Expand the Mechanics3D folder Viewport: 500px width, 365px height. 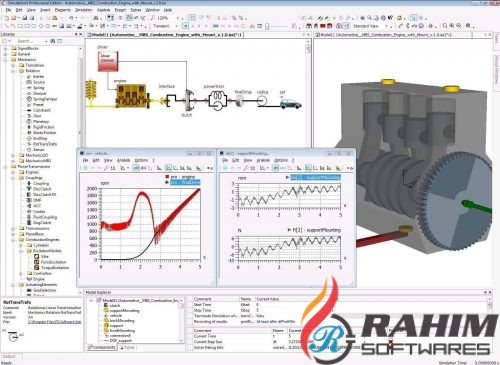coord(13,155)
